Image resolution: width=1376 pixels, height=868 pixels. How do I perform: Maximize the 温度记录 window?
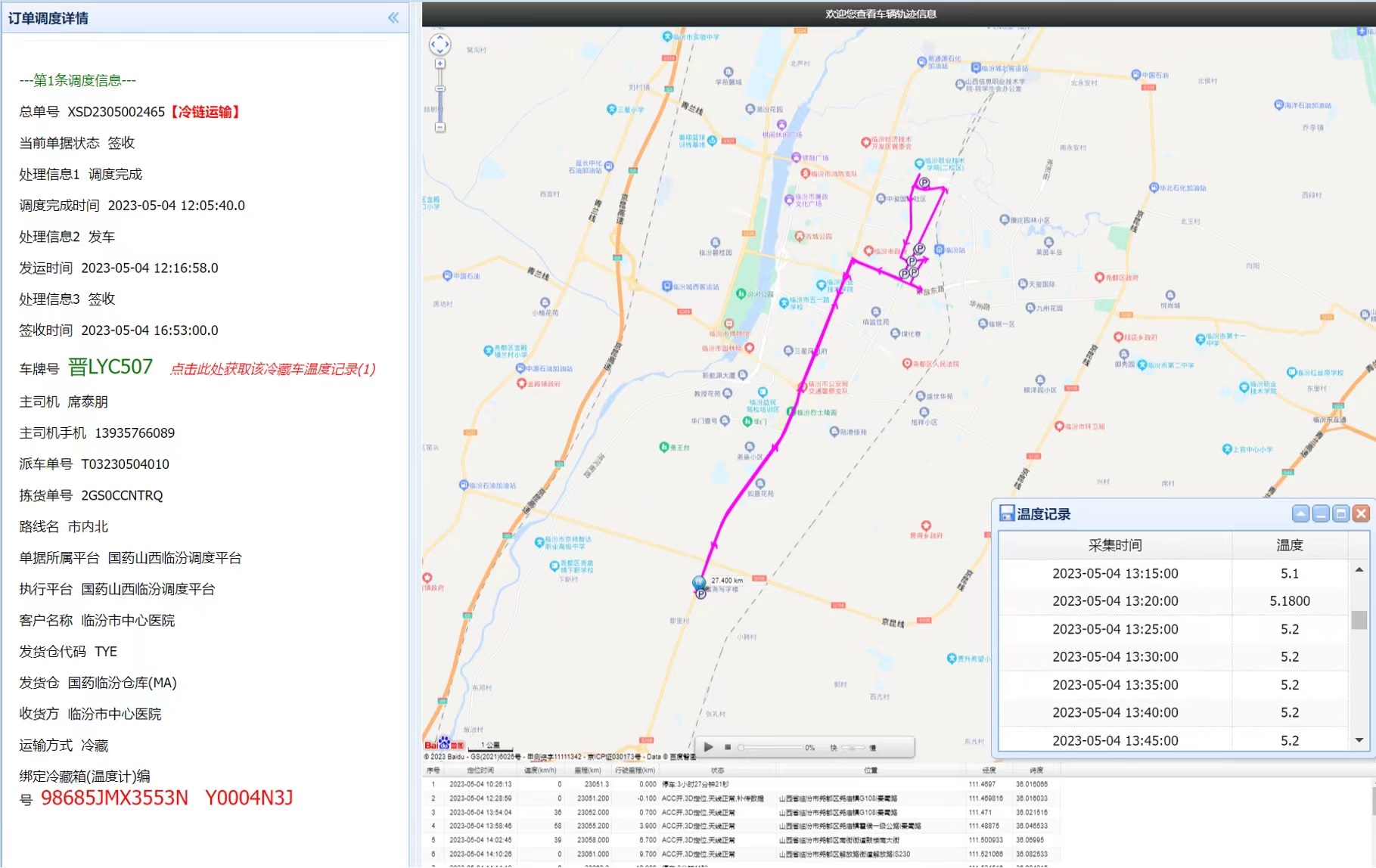[1340, 514]
